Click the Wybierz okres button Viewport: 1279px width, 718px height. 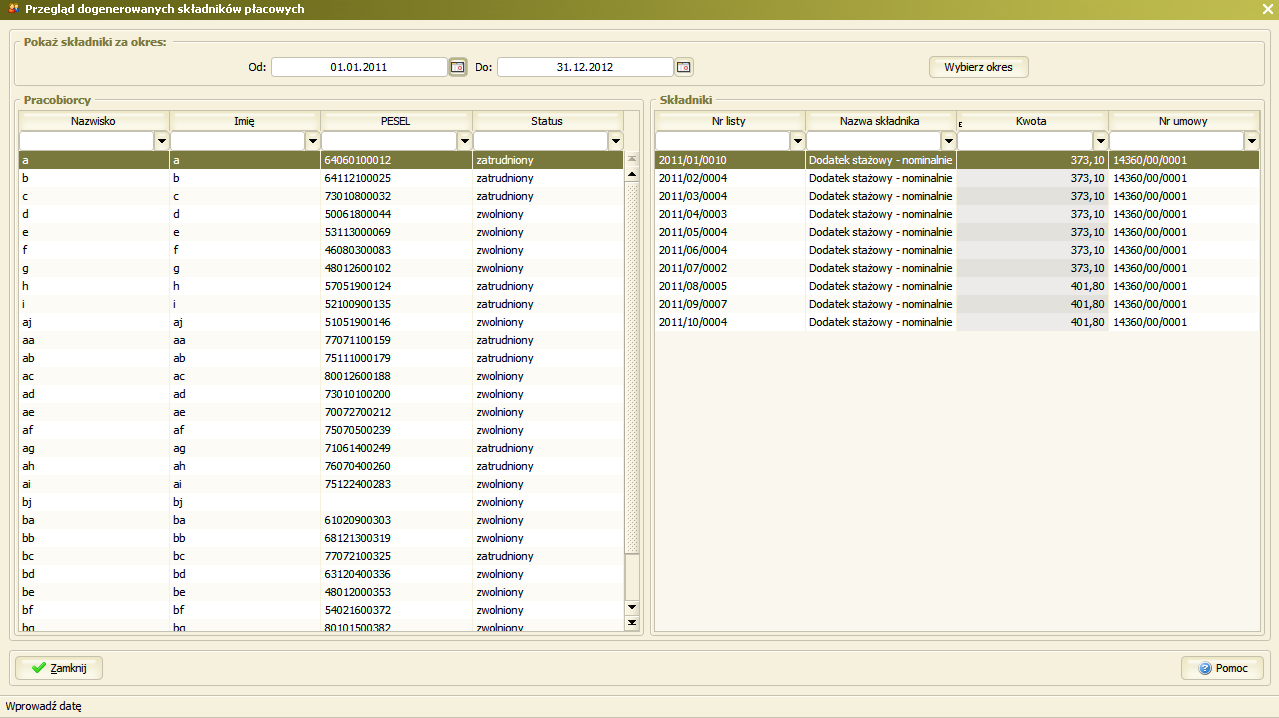click(x=979, y=67)
